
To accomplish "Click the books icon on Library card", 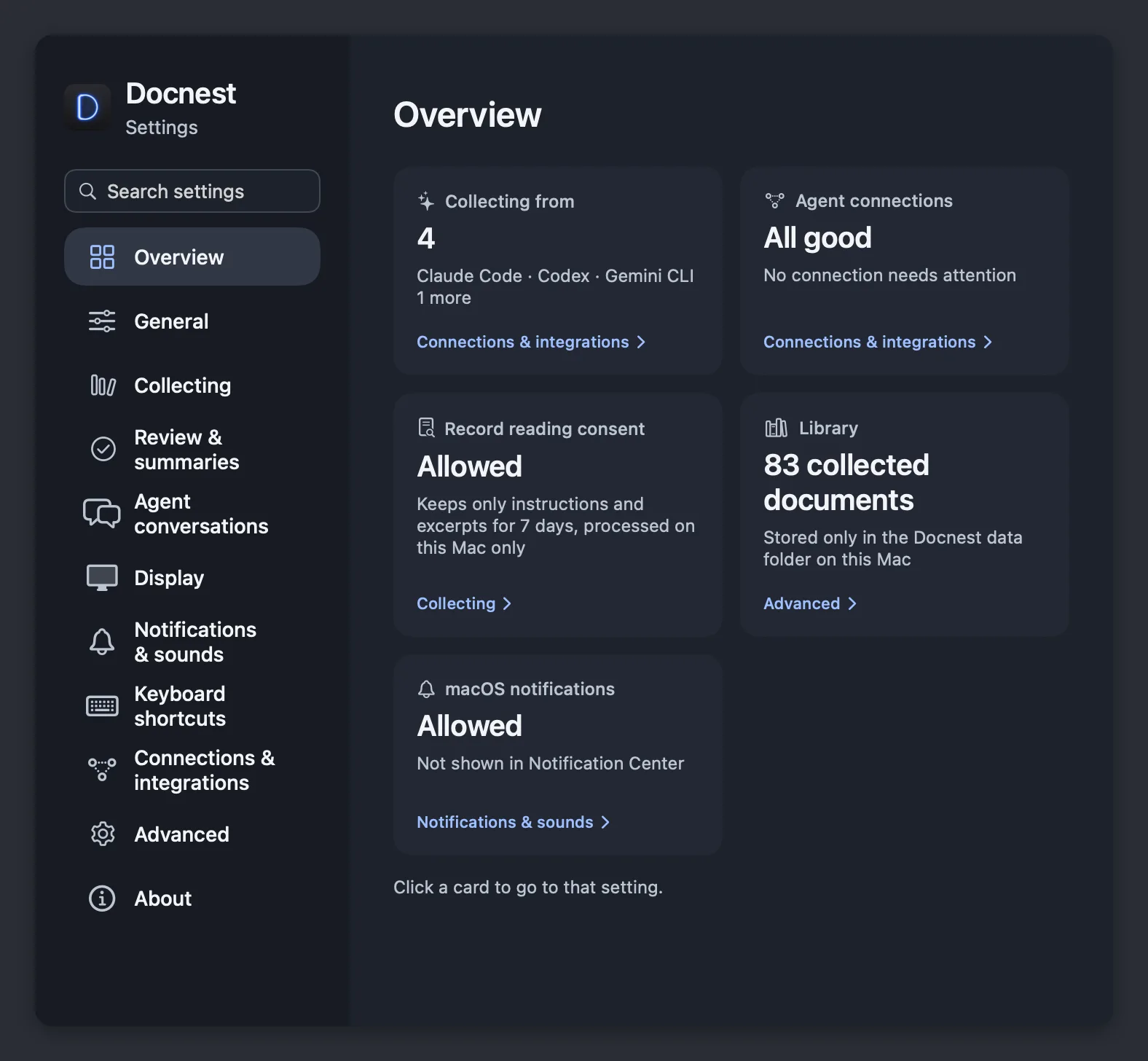I will (777, 428).
